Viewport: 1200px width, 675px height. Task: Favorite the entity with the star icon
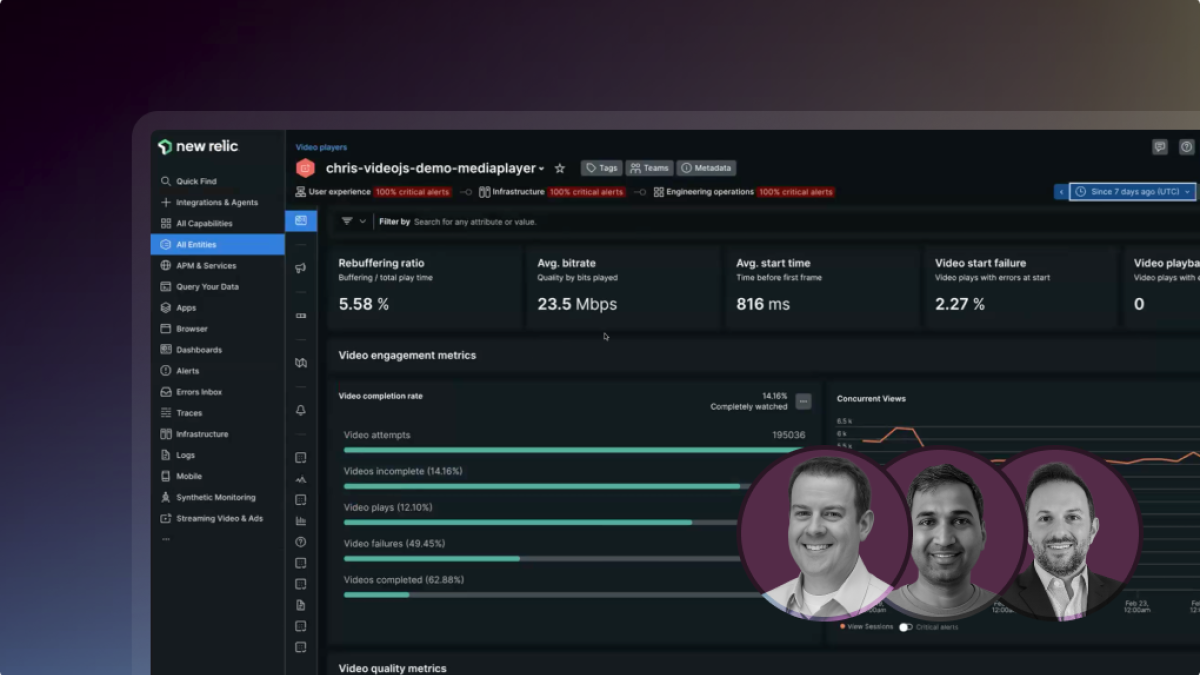[x=560, y=168]
